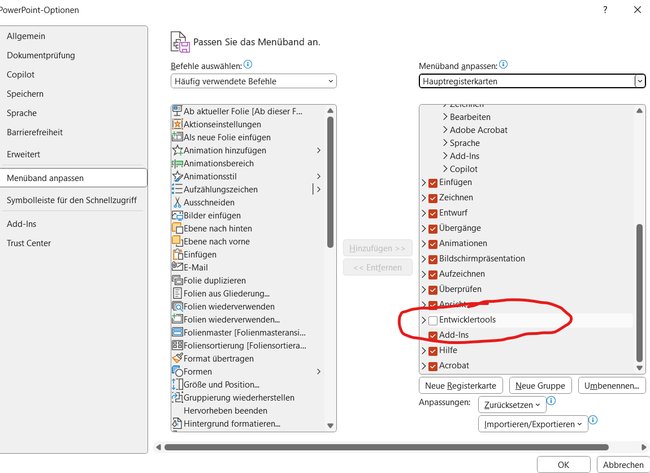Click info icon next to Menüband anpassen label
Image resolution: width=650 pixels, height=473 pixels.
coord(503,64)
